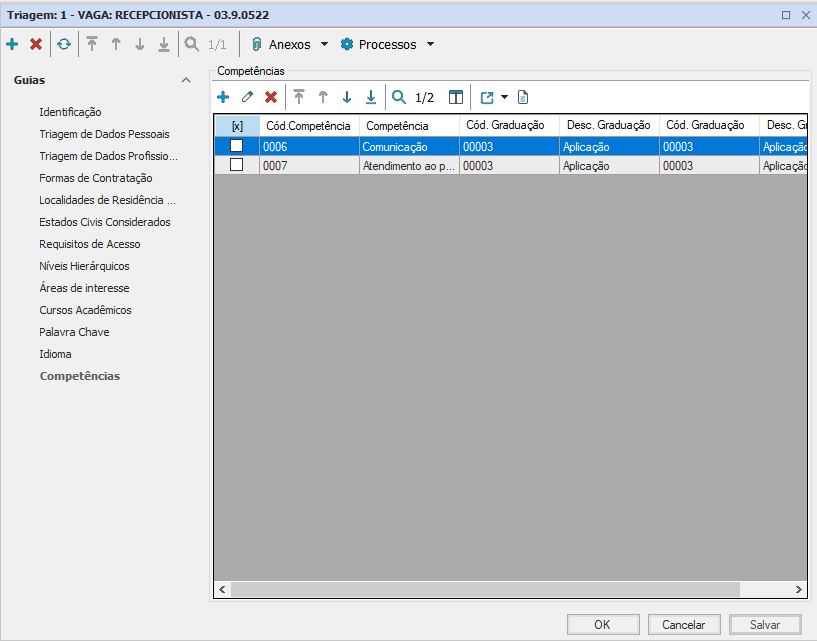Viewport: 817px width, 641px height.
Task: Add a new competência with the grid plus icon
Action: (x=223, y=97)
